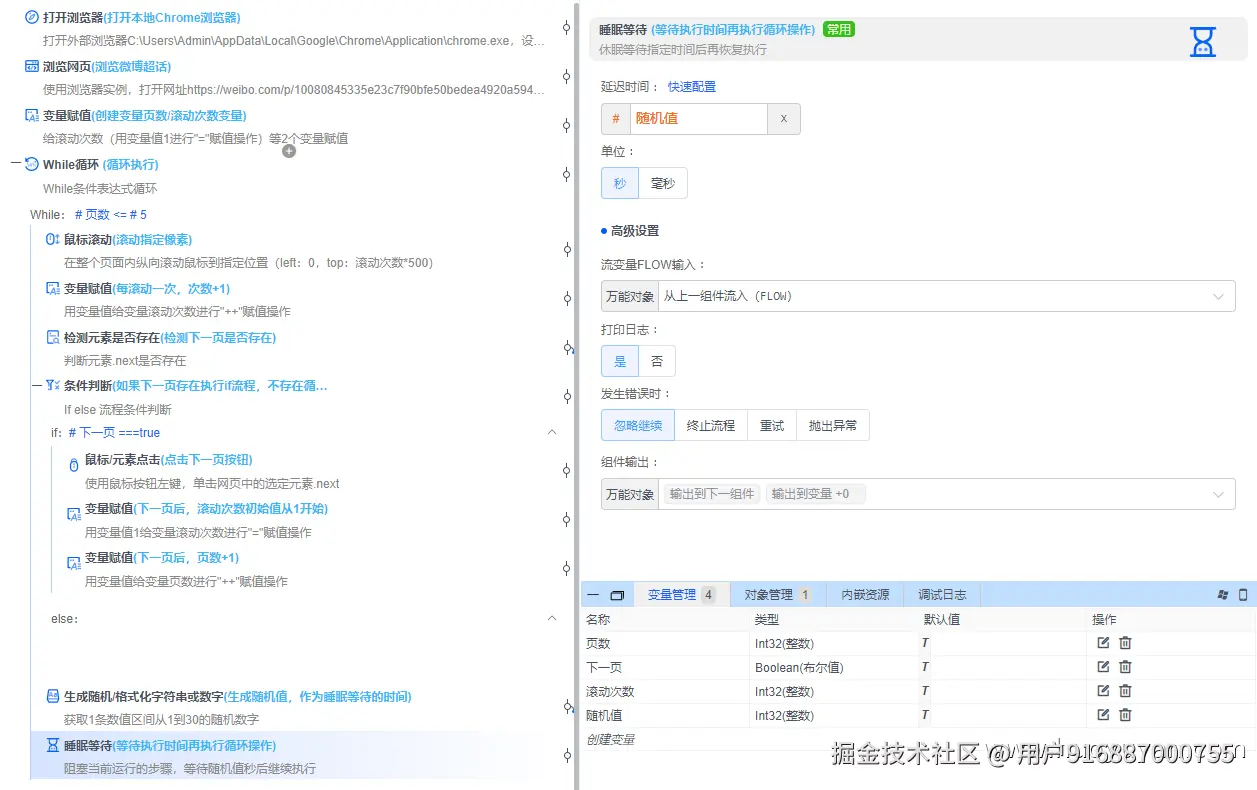Click the 生成随机/格式化字符串 step's icon
The height and width of the screenshot is (790, 1257).
coord(53,696)
